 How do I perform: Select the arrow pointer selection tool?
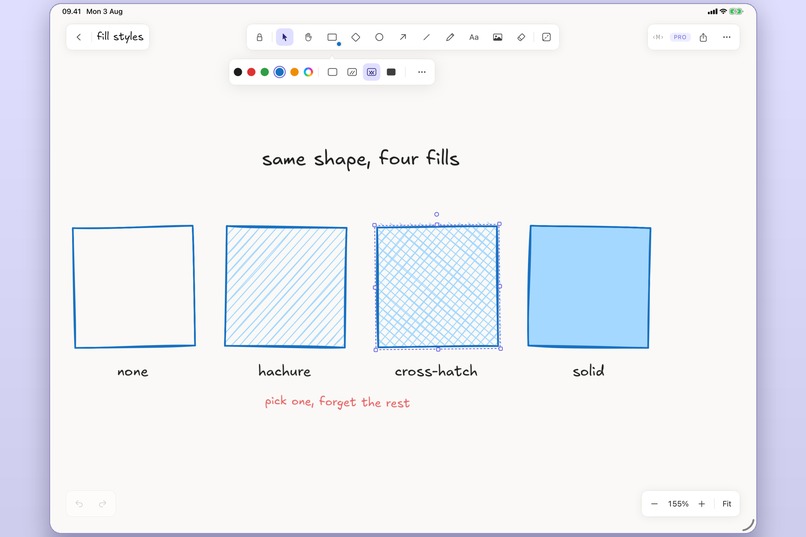click(284, 37)
